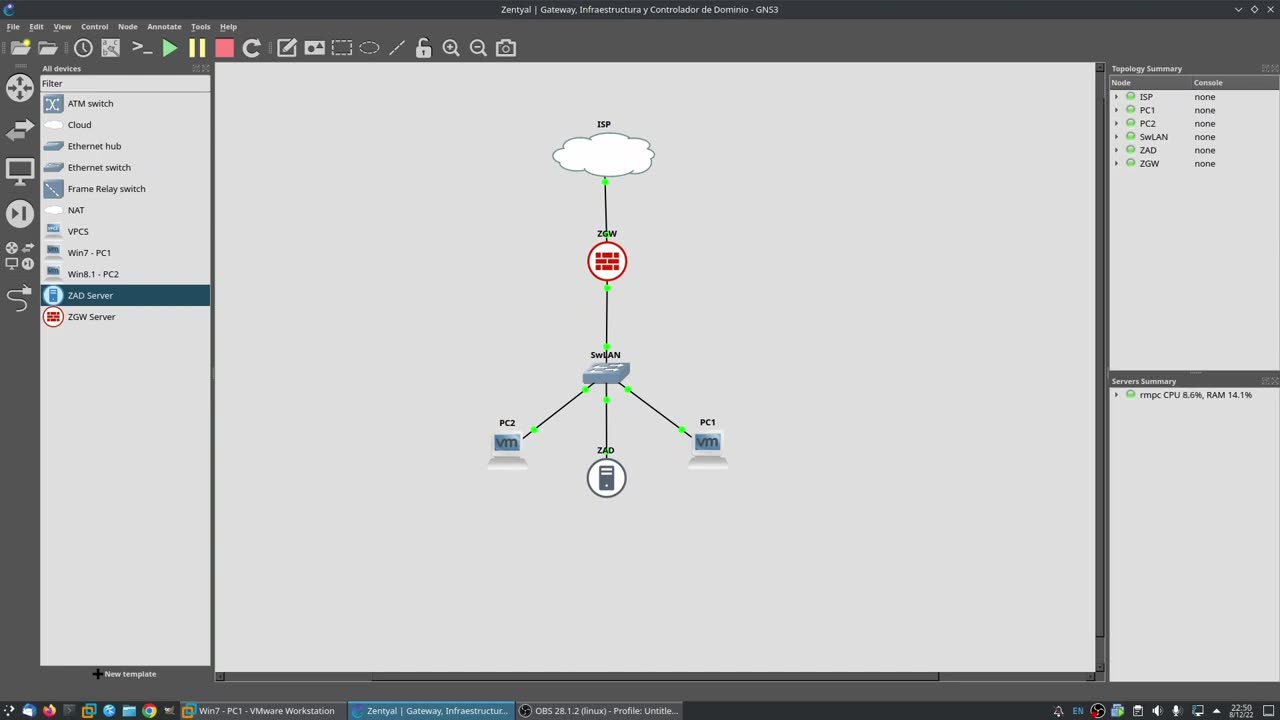Open the Node menu

click(x=128, y=27)
